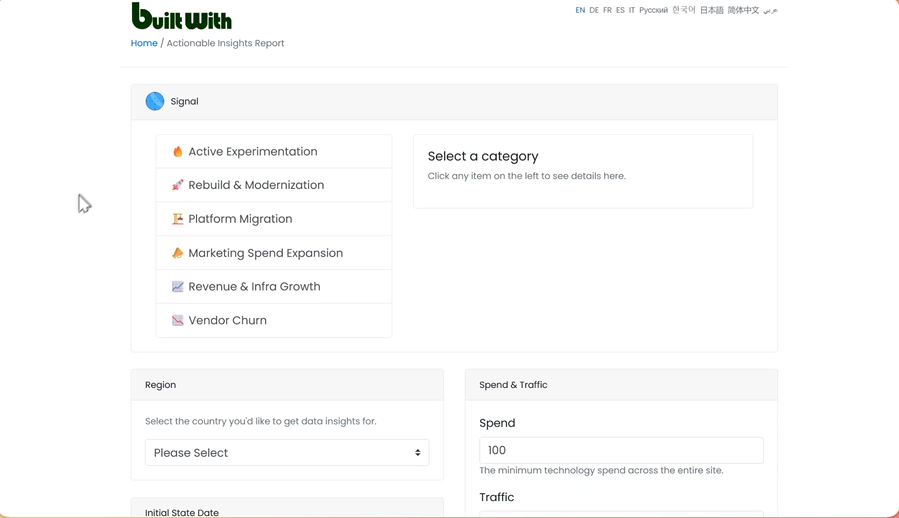Click the Spend input field
Screen dimensions: 899x518
point(621,450)
